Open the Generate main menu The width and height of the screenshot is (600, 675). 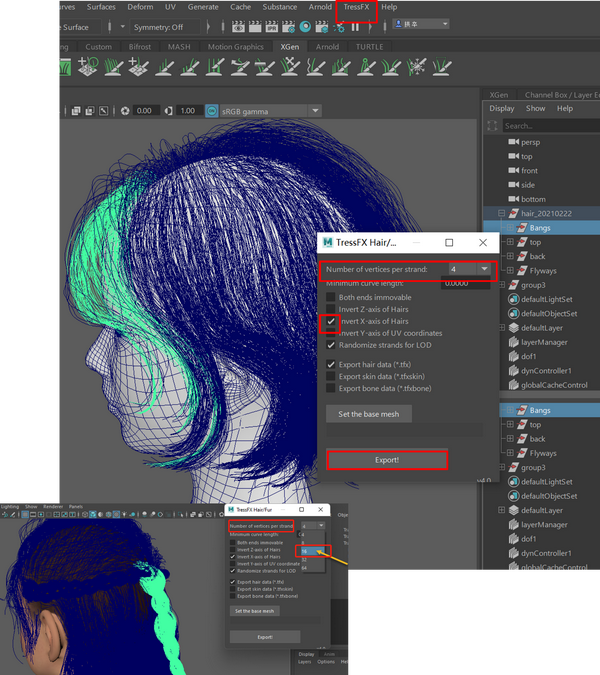click(203, 7)
